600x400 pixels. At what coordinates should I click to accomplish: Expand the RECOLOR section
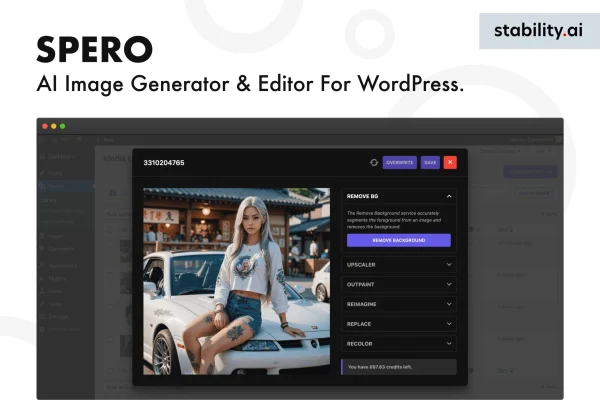tap(399, 344)
